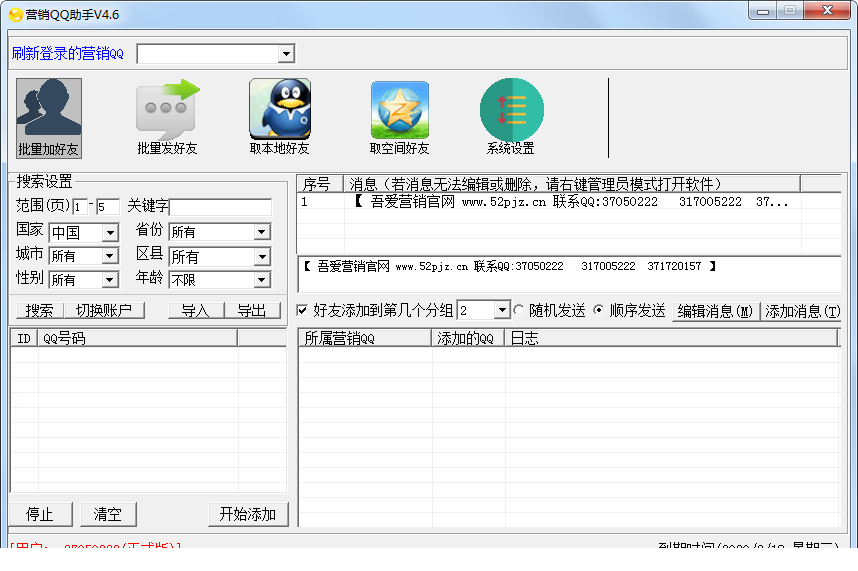
Task: Click the ID column header
Action: click(x=24, y=338)
